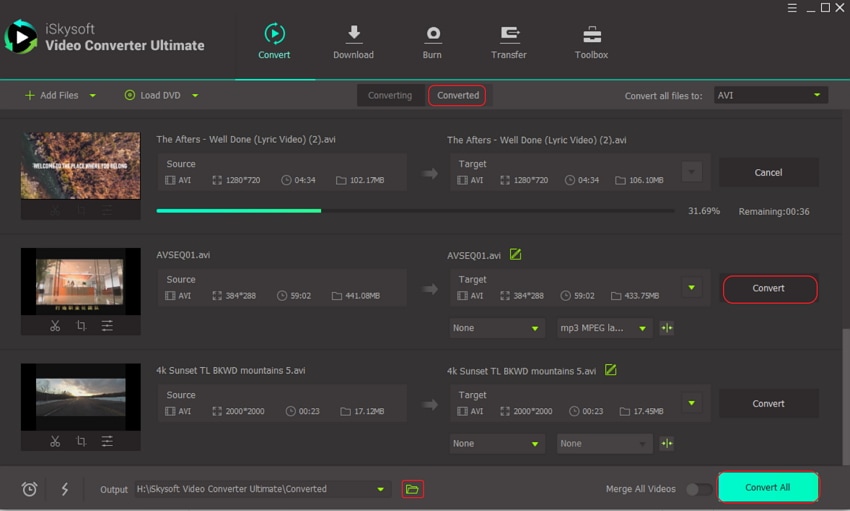This screenshot has width=850, height=511.
Task: Open the Download section
Action: (353, 41)
